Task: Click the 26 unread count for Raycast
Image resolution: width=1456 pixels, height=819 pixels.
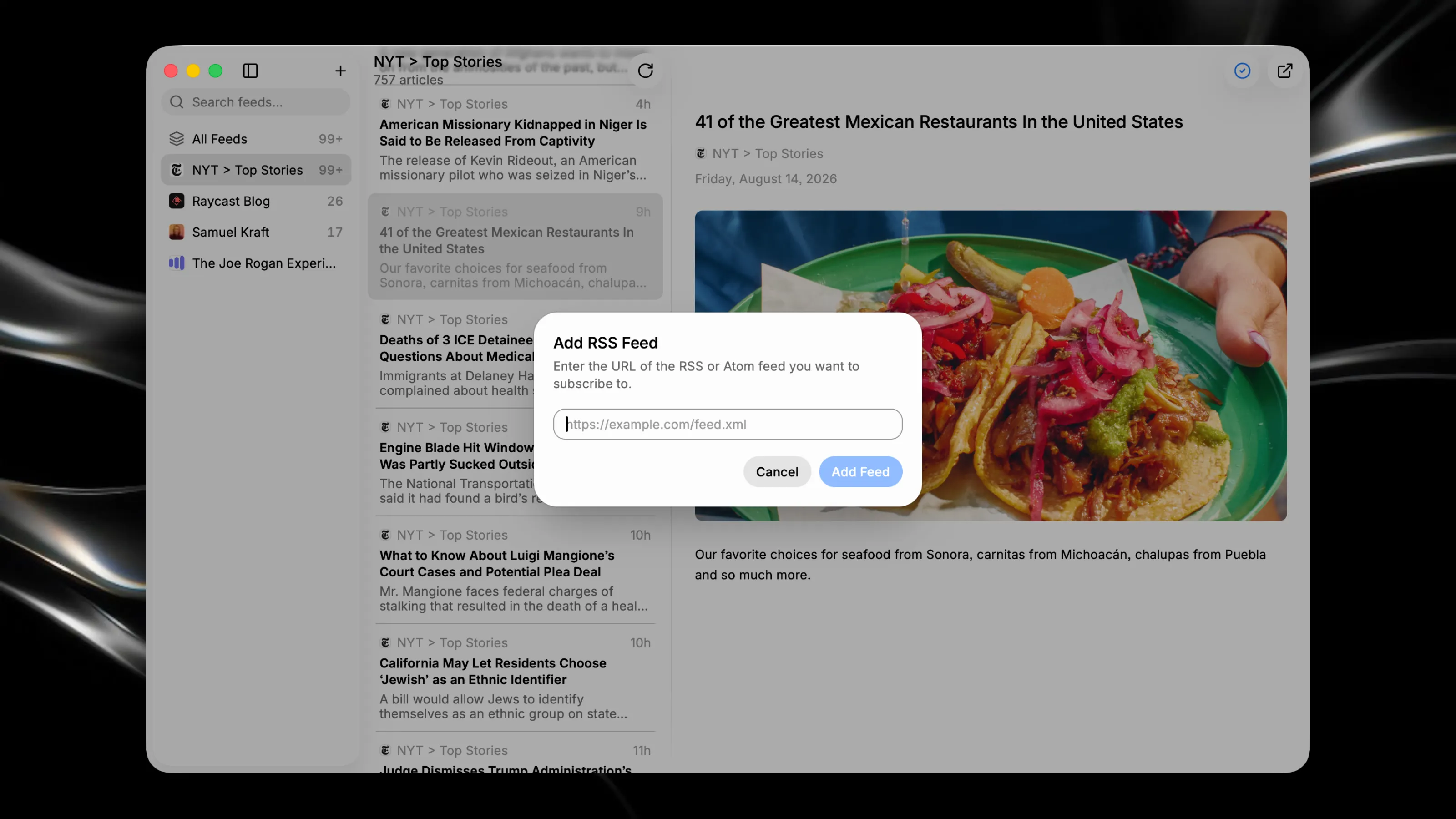Action: click(334, 201)
